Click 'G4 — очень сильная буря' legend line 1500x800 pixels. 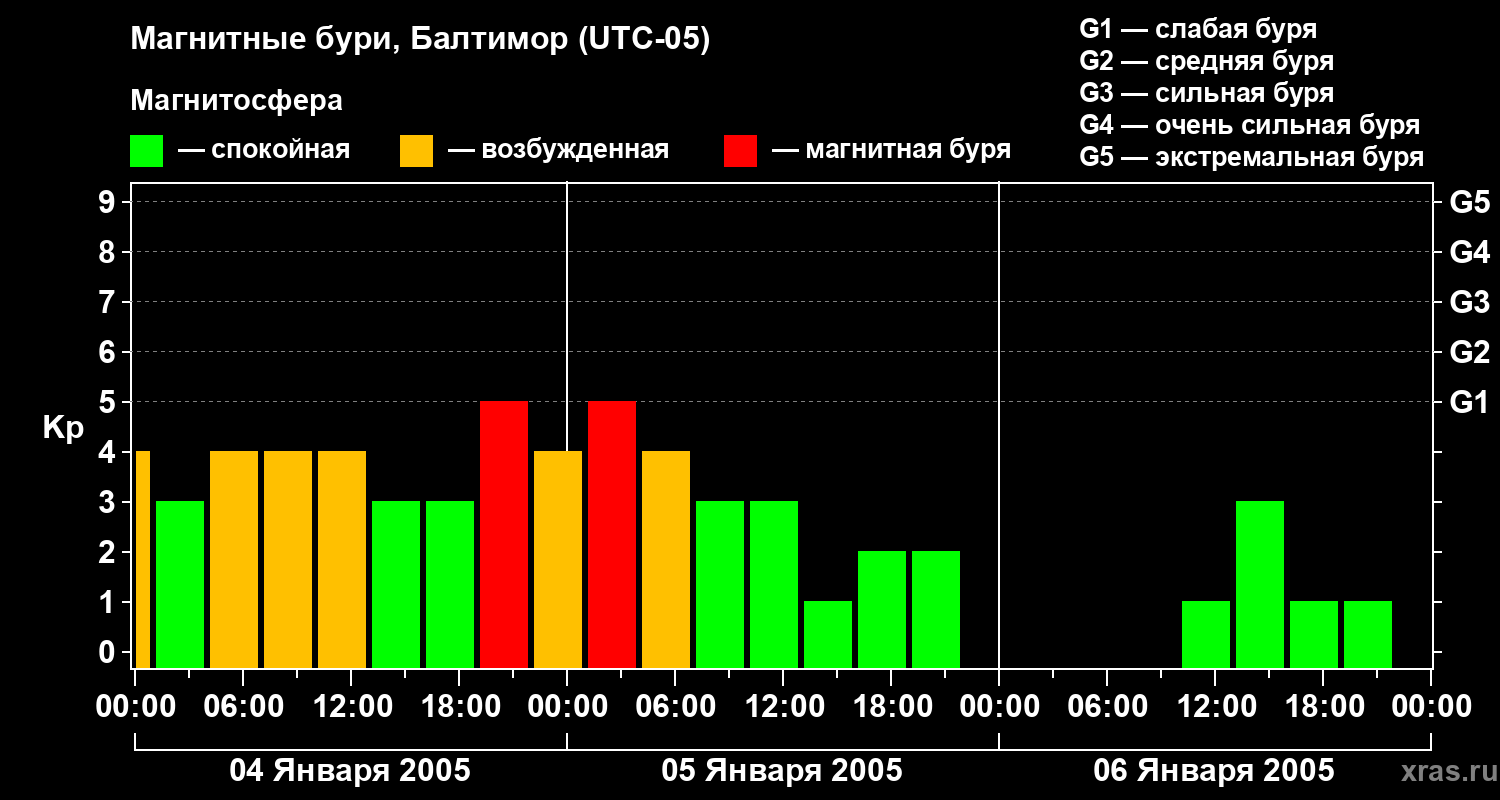pos(1249,125)
